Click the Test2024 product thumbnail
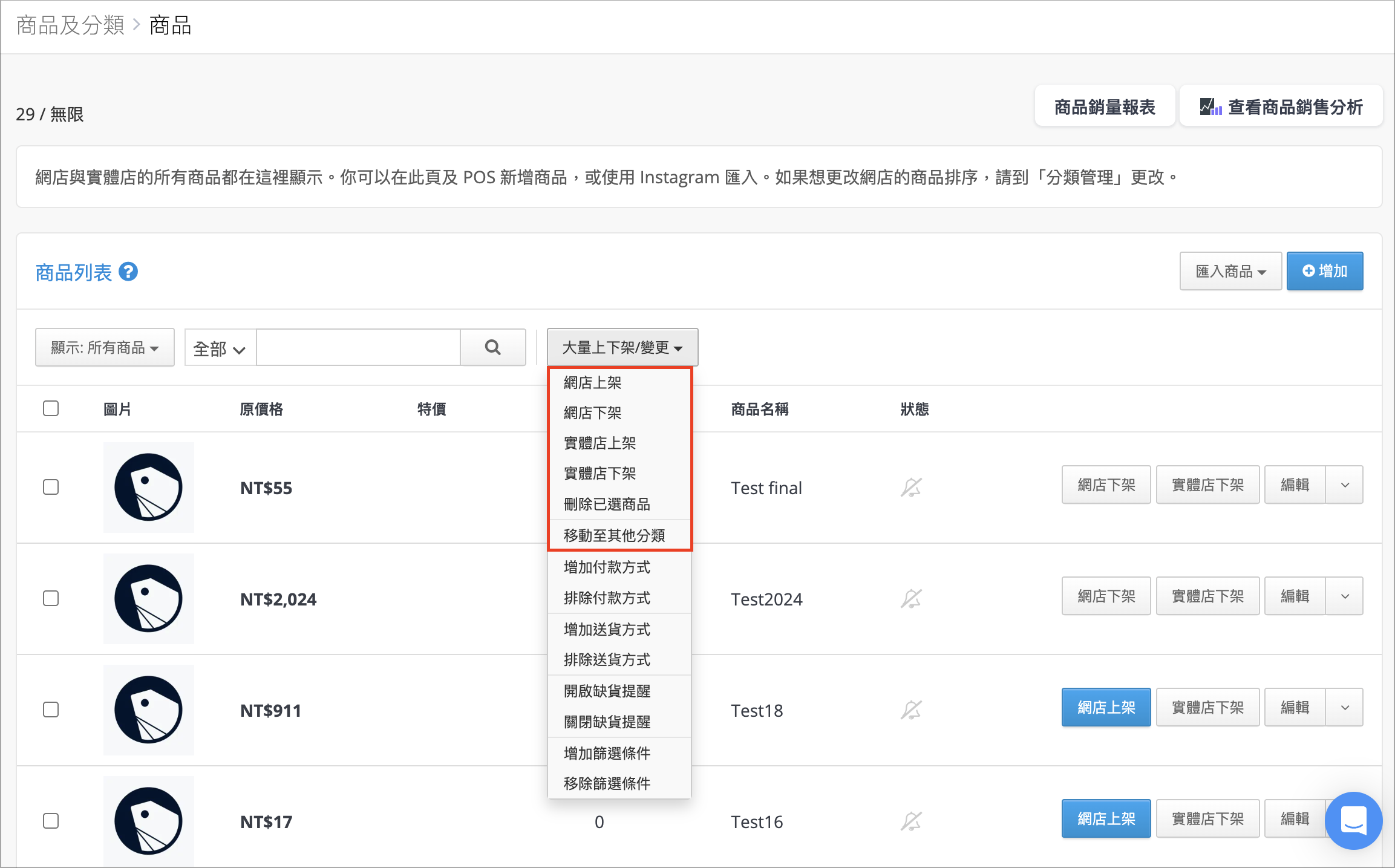 pos(149,598)
